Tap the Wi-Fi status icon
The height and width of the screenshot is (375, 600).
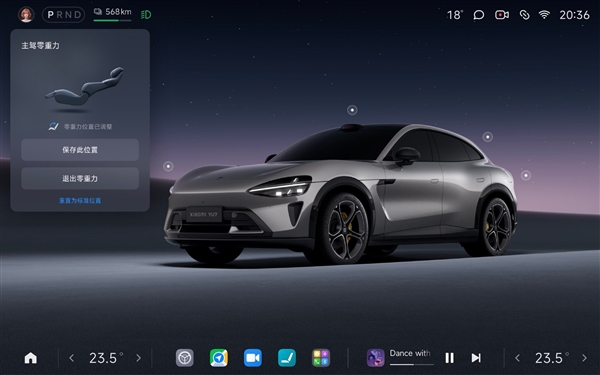[544, 15]
